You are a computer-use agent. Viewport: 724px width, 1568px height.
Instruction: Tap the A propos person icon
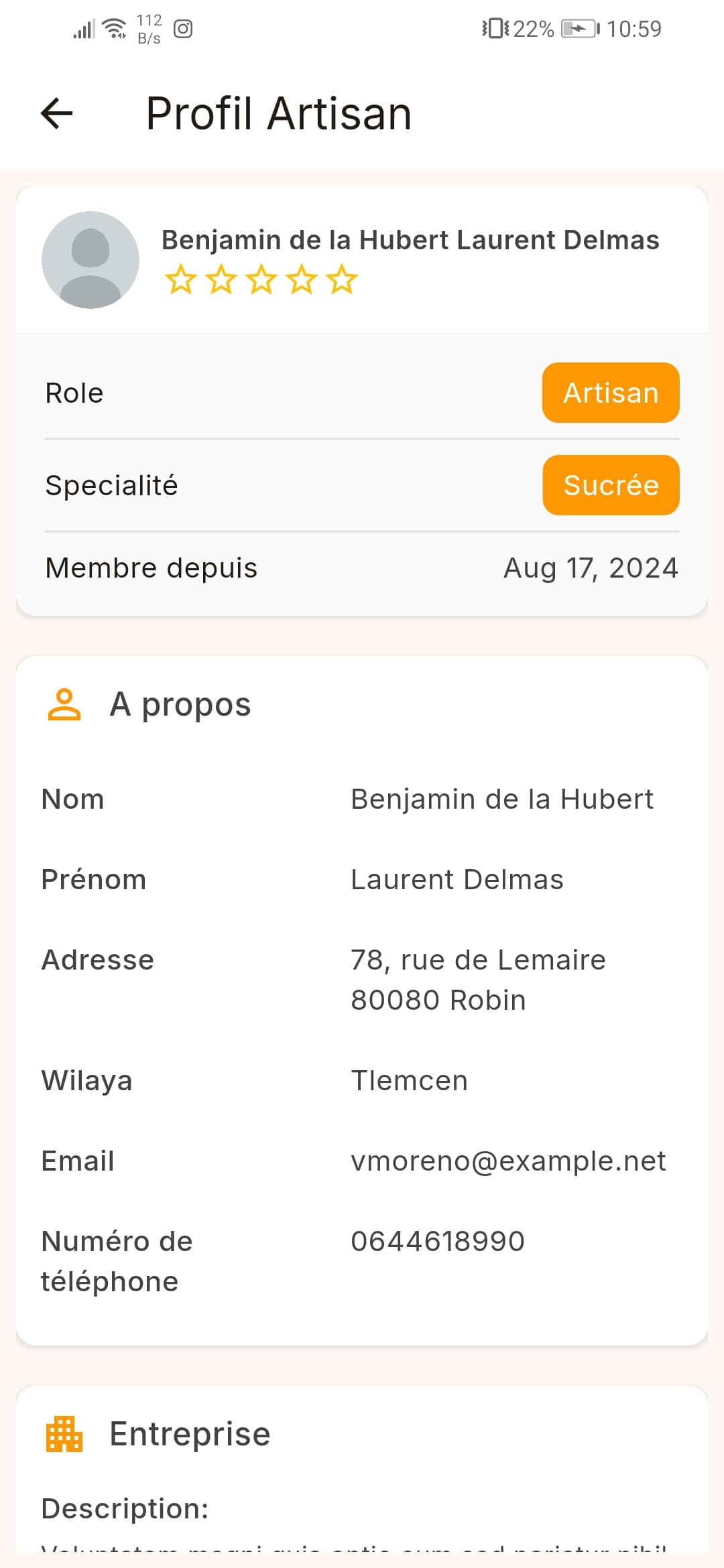64,704
